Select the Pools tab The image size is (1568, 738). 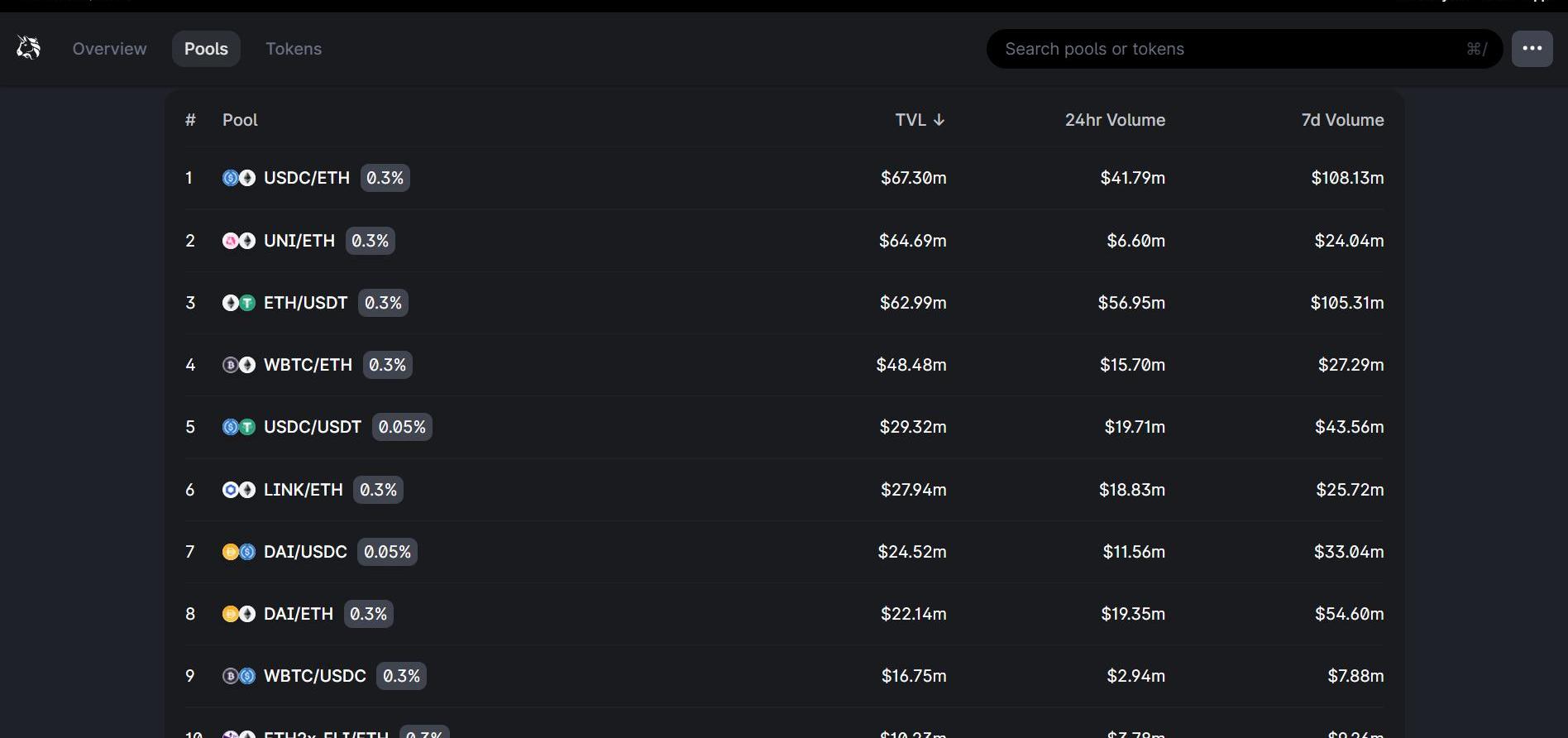tap(206, 49)
